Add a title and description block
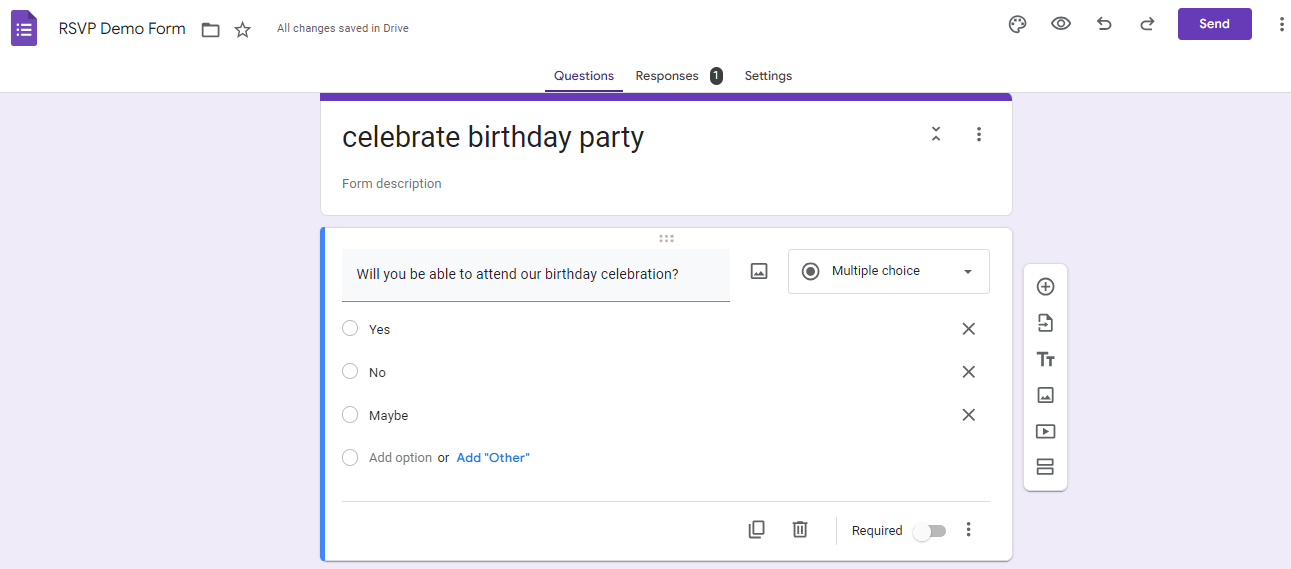Viewport: 1291px width, 569px height. (x=1045, y=359)
